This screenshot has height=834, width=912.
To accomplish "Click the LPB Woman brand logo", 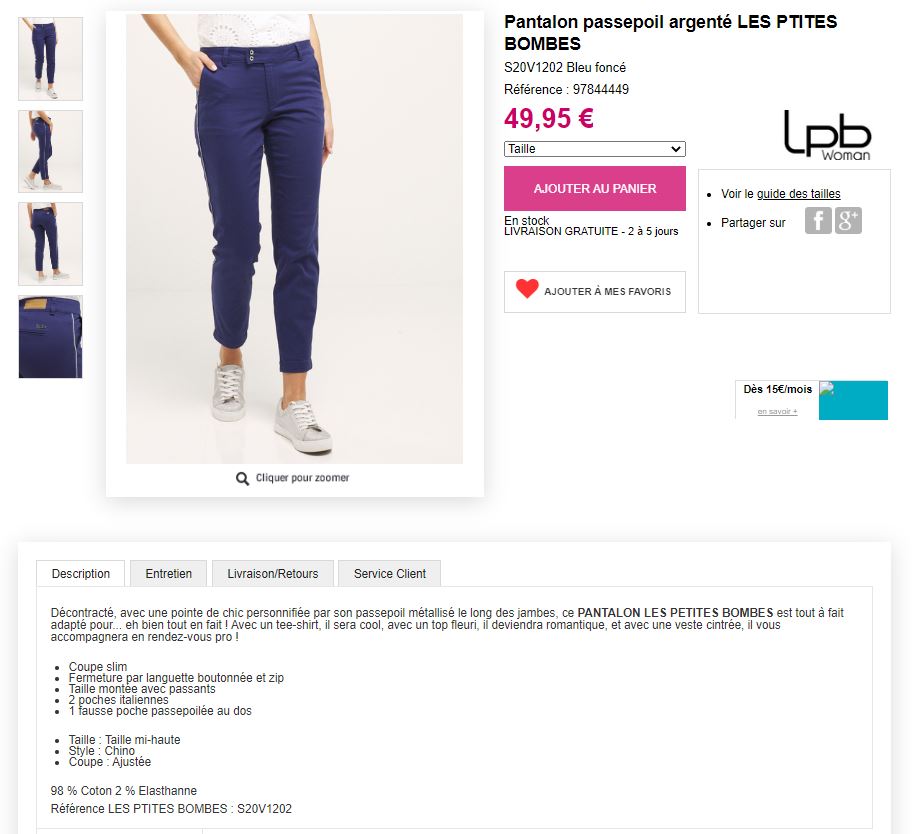I will click(x=827, y=136).
